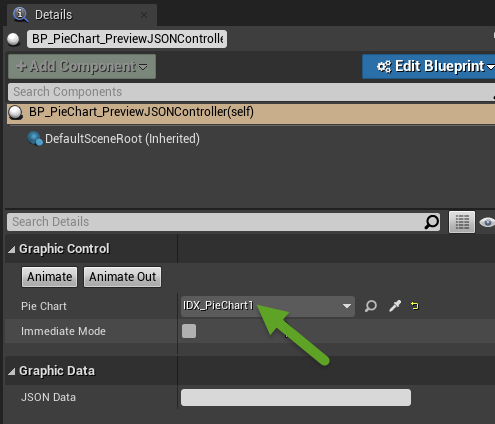Click the Animate button
495x424 pixels.
click(x=49, y=277)
